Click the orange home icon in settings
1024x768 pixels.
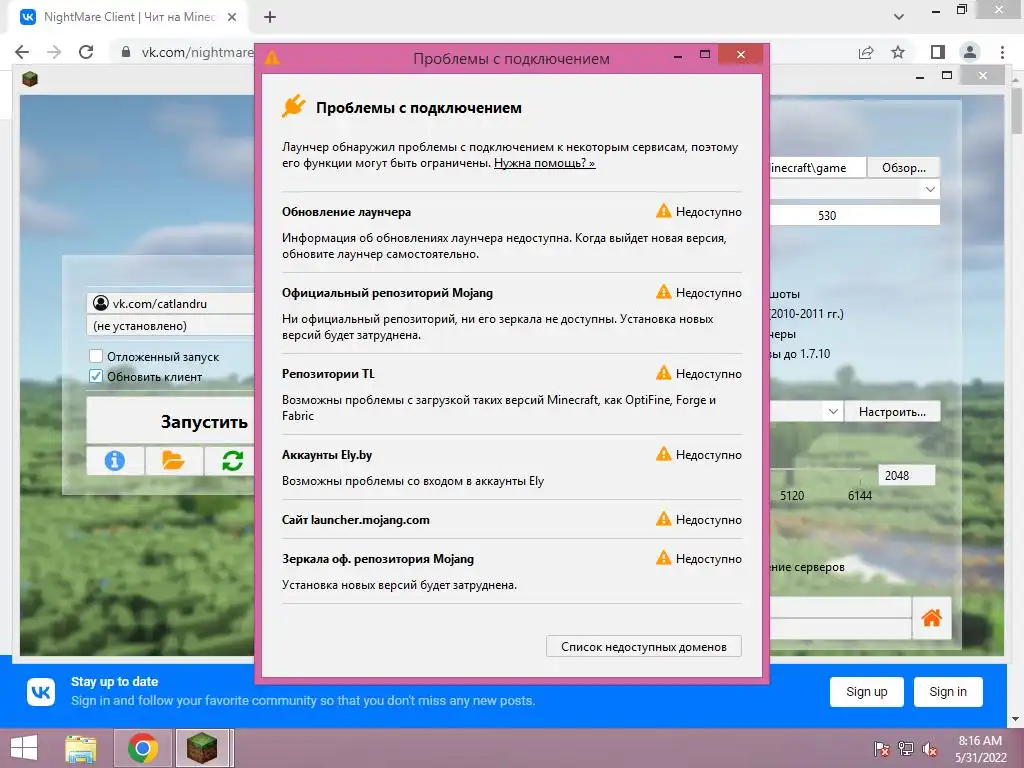click(931, 617)
